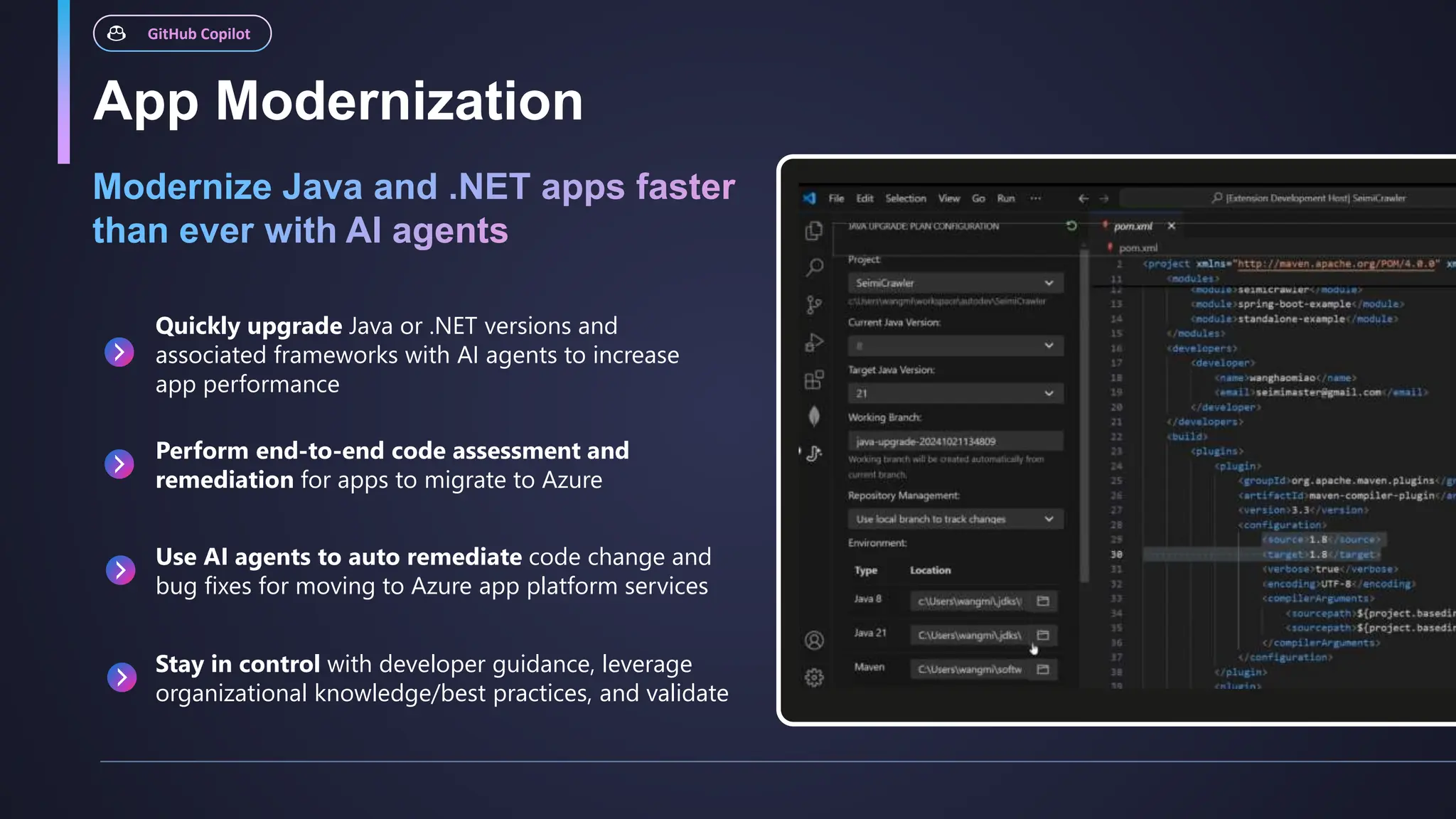Click the version 3.3 line

pyautogui.click(x=1303, y=510)
